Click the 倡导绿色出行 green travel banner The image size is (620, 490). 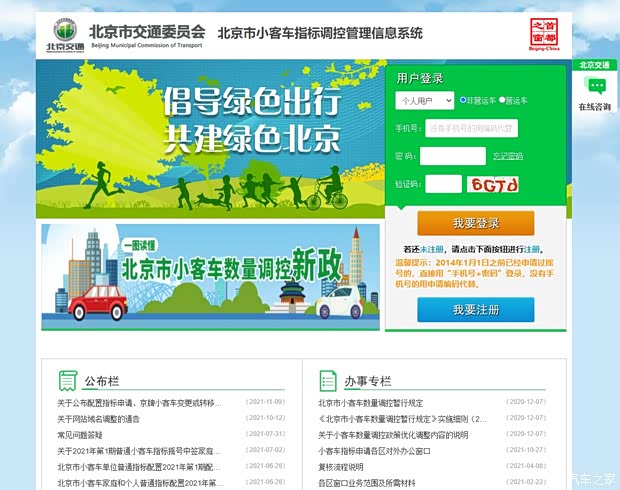pos(210,138)
